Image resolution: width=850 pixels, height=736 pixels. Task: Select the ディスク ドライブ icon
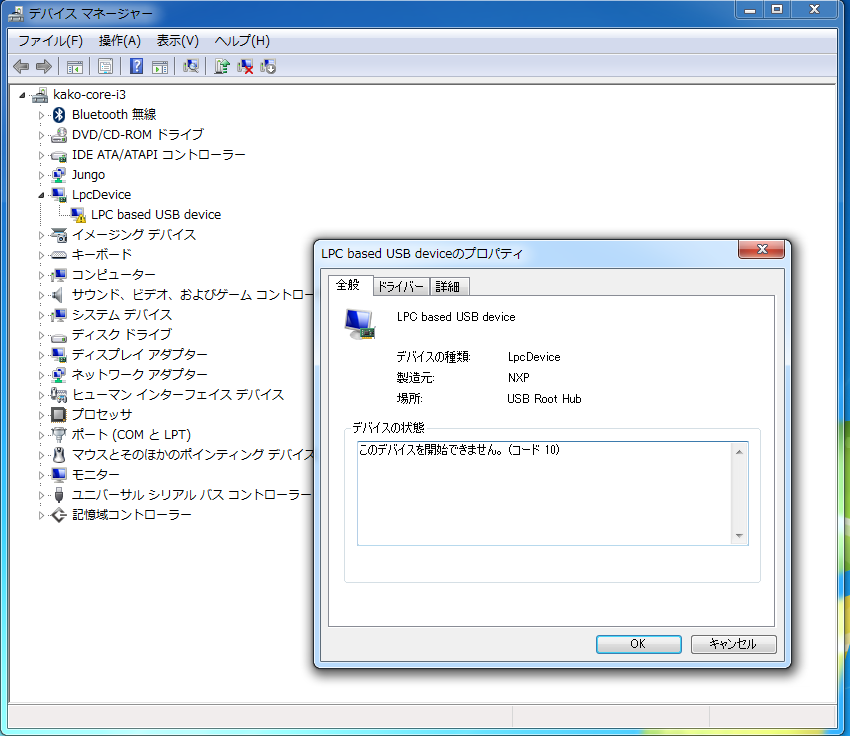(59, 336)
